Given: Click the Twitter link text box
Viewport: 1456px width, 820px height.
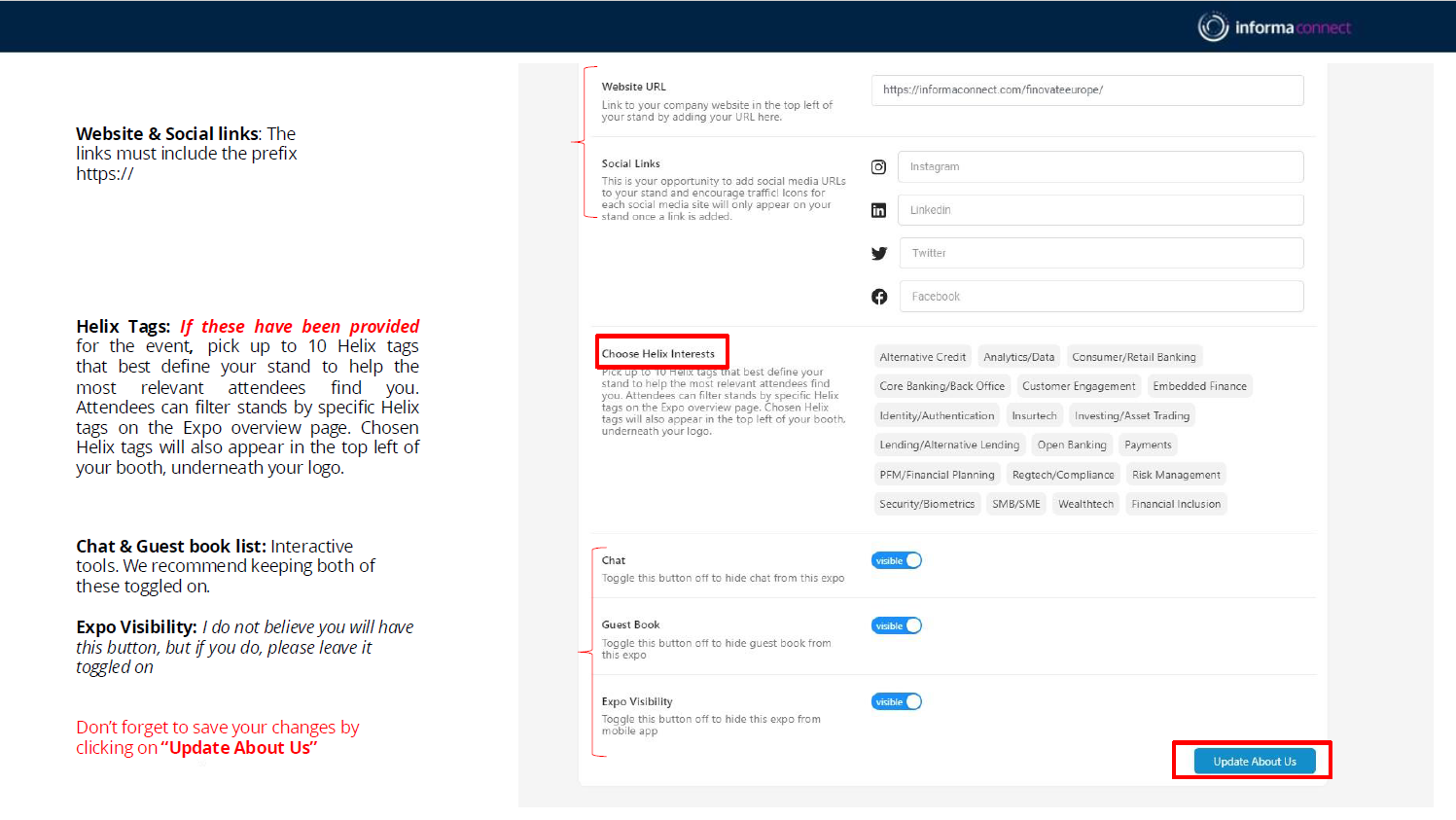Looking at the screenshot, I should pyautogui.click(x=1100, y=253).
